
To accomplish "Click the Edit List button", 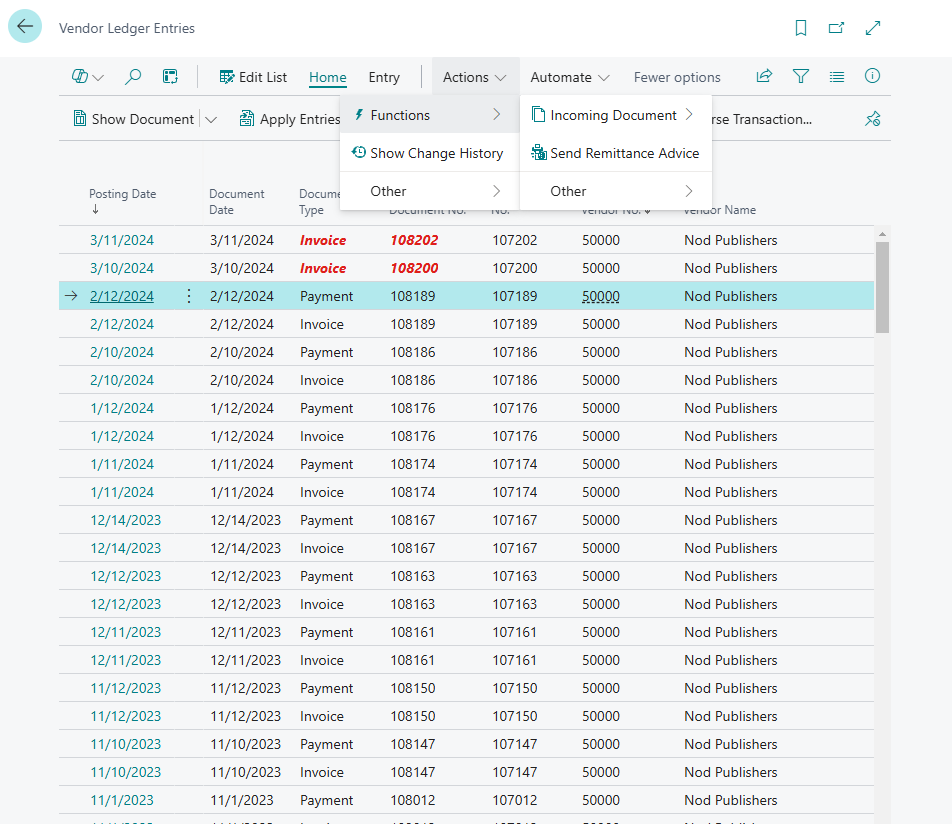I will pos(253,77).
